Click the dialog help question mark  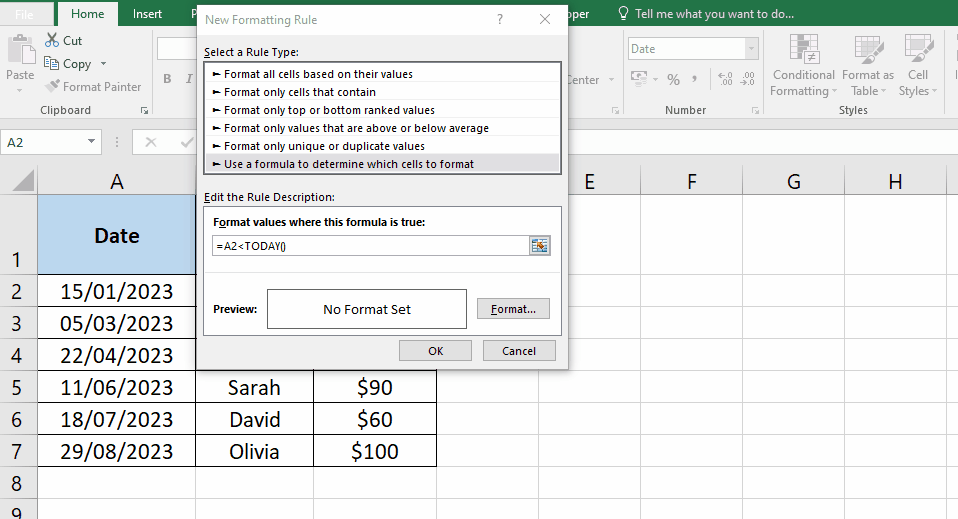500,20
